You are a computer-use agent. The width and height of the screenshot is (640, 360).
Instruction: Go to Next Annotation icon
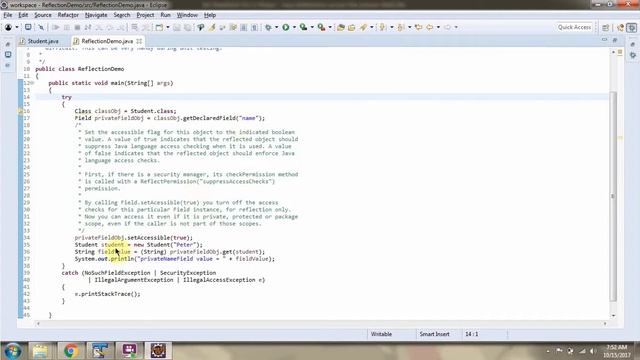pyautogui.click(x=382, y=27)
